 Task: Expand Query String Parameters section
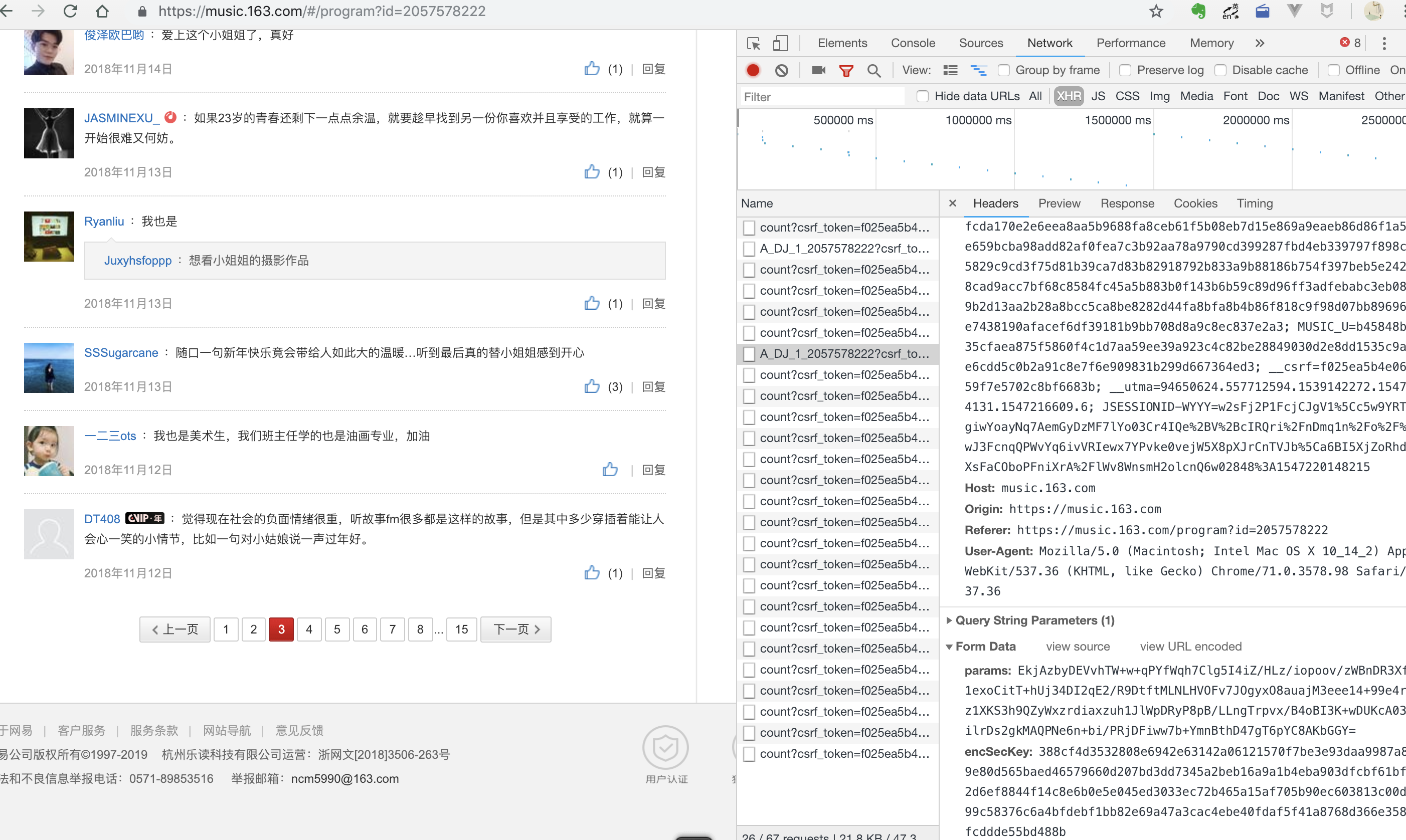(x=950, y=620)
